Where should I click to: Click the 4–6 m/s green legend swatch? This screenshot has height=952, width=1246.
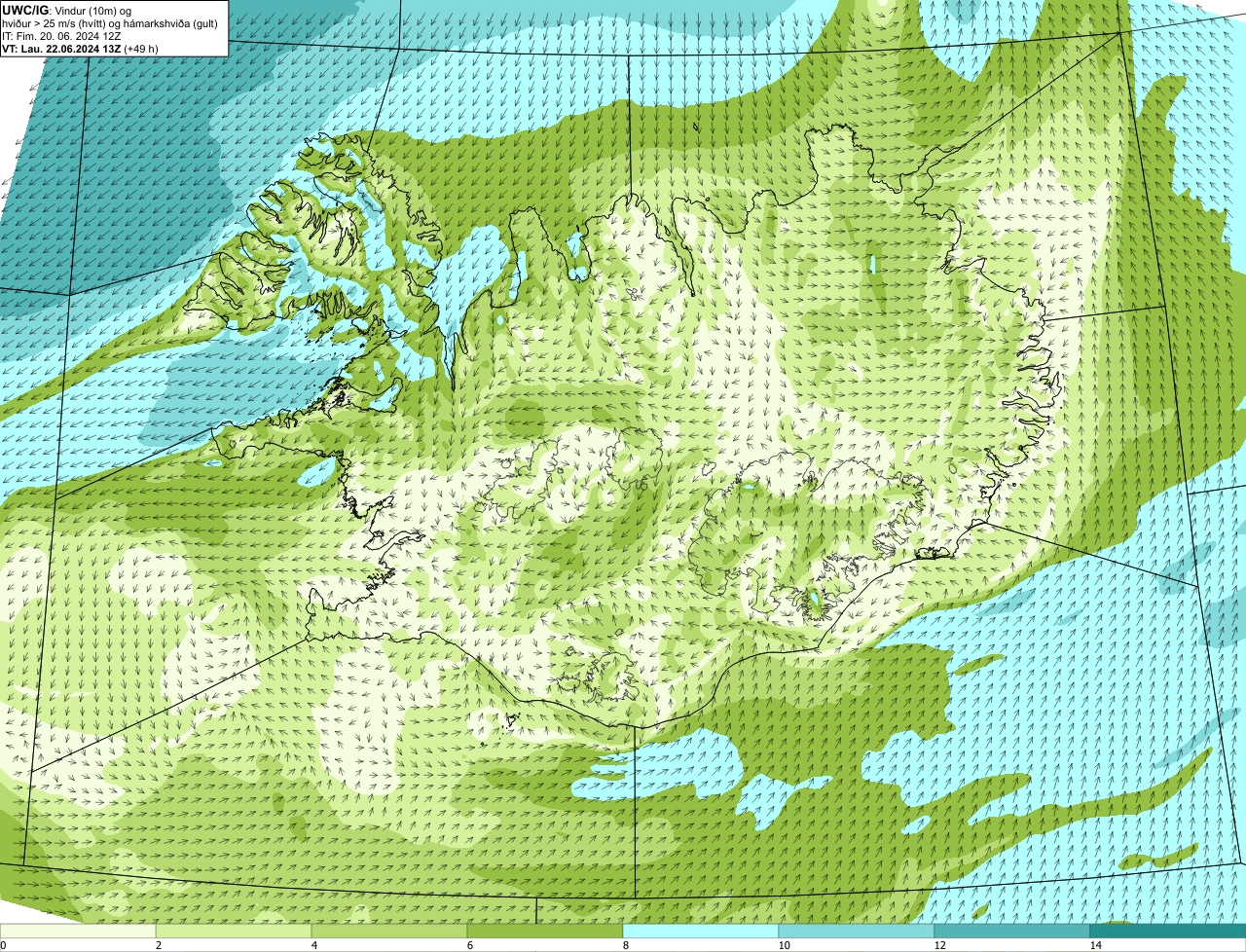coord(389,931)
